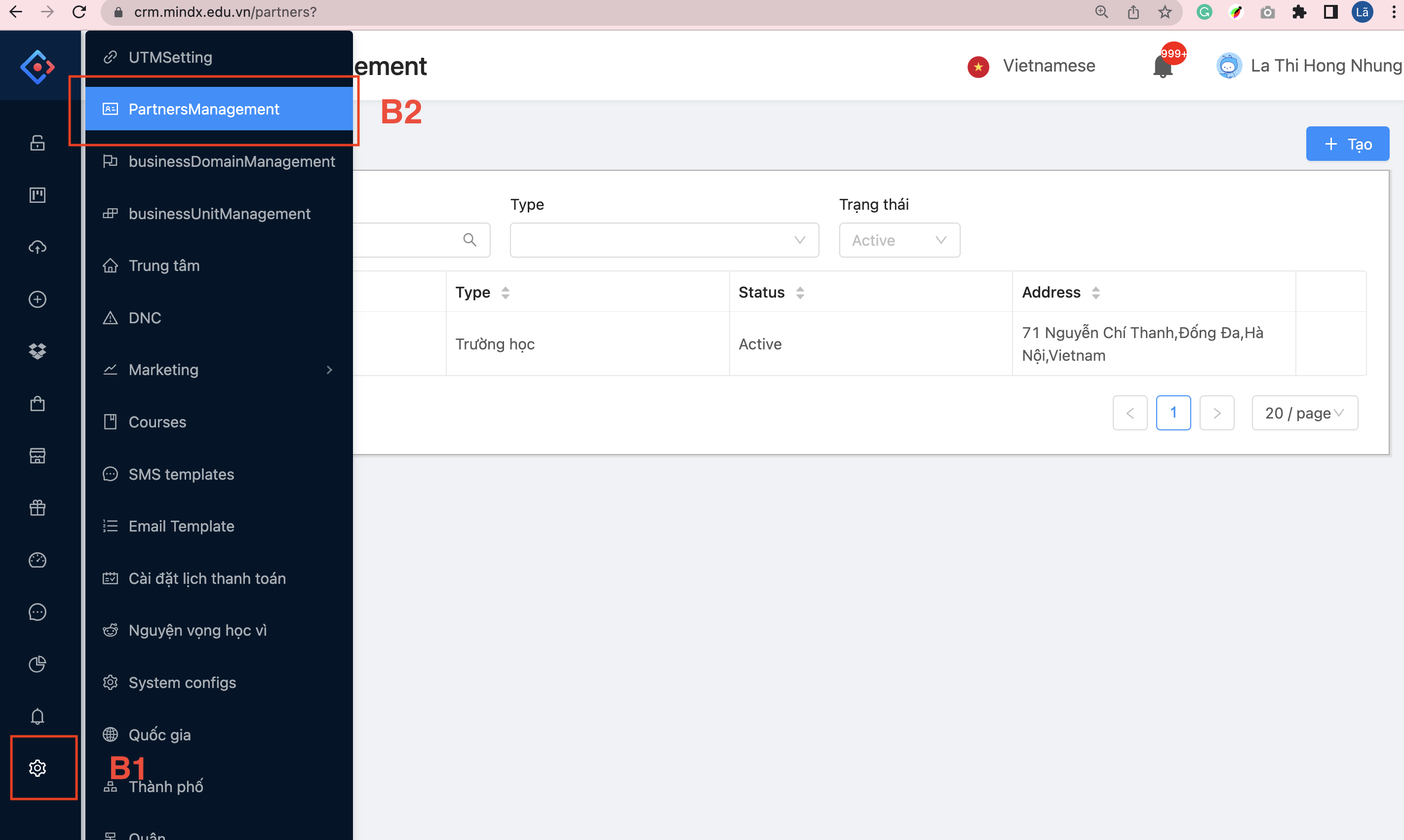Click the dashboard speedometer sidebar icon
This screenshot has width=1404, height=840.
click(x=38, y=560)
